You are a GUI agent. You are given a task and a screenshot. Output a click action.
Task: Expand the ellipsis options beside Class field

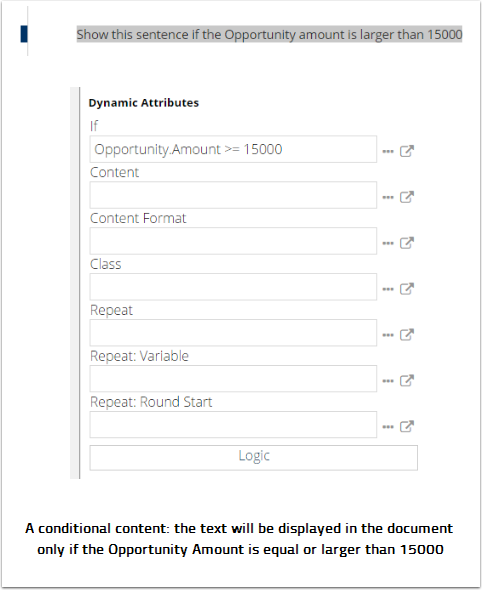click(388, 289)
